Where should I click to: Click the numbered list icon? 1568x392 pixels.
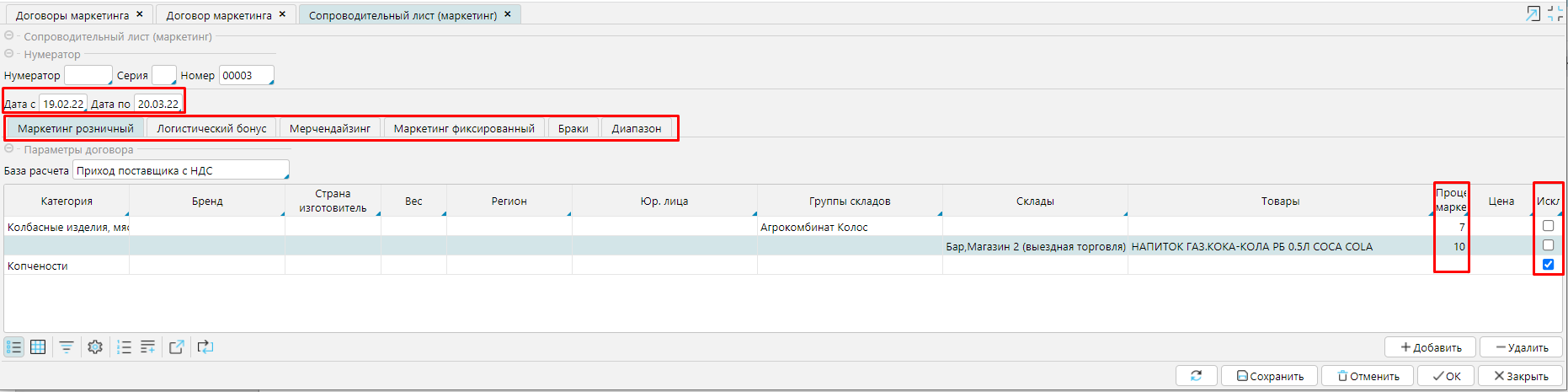pyautogui.click(x=124, y=347)
